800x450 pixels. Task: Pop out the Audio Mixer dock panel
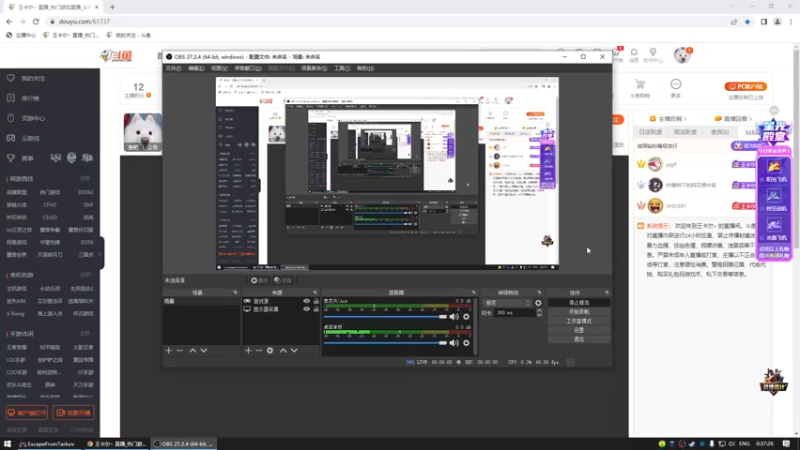pyautogui.click(x=473, y=293)
